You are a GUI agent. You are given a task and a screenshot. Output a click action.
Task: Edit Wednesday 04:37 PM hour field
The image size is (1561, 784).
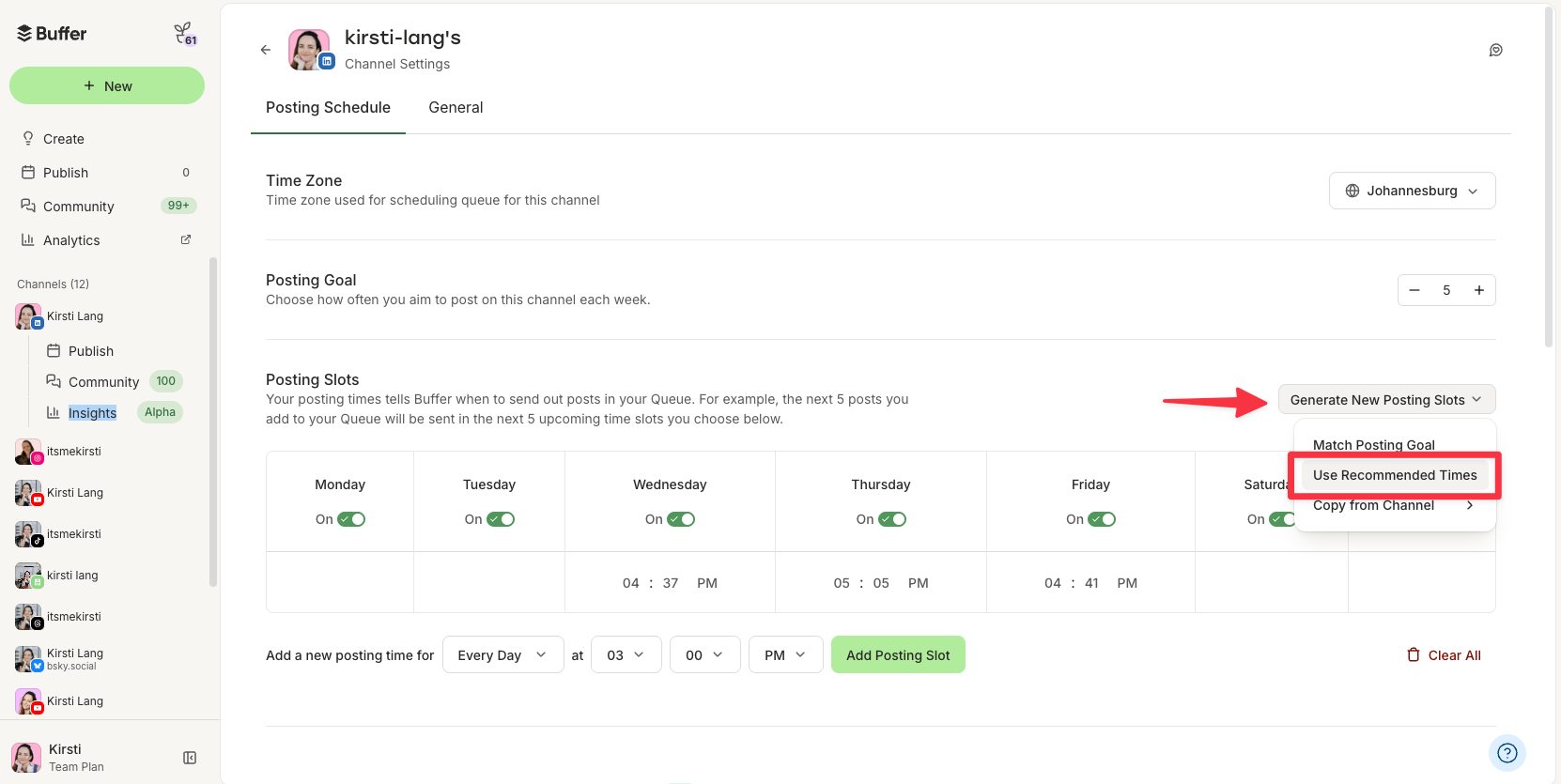click(631, 583)
